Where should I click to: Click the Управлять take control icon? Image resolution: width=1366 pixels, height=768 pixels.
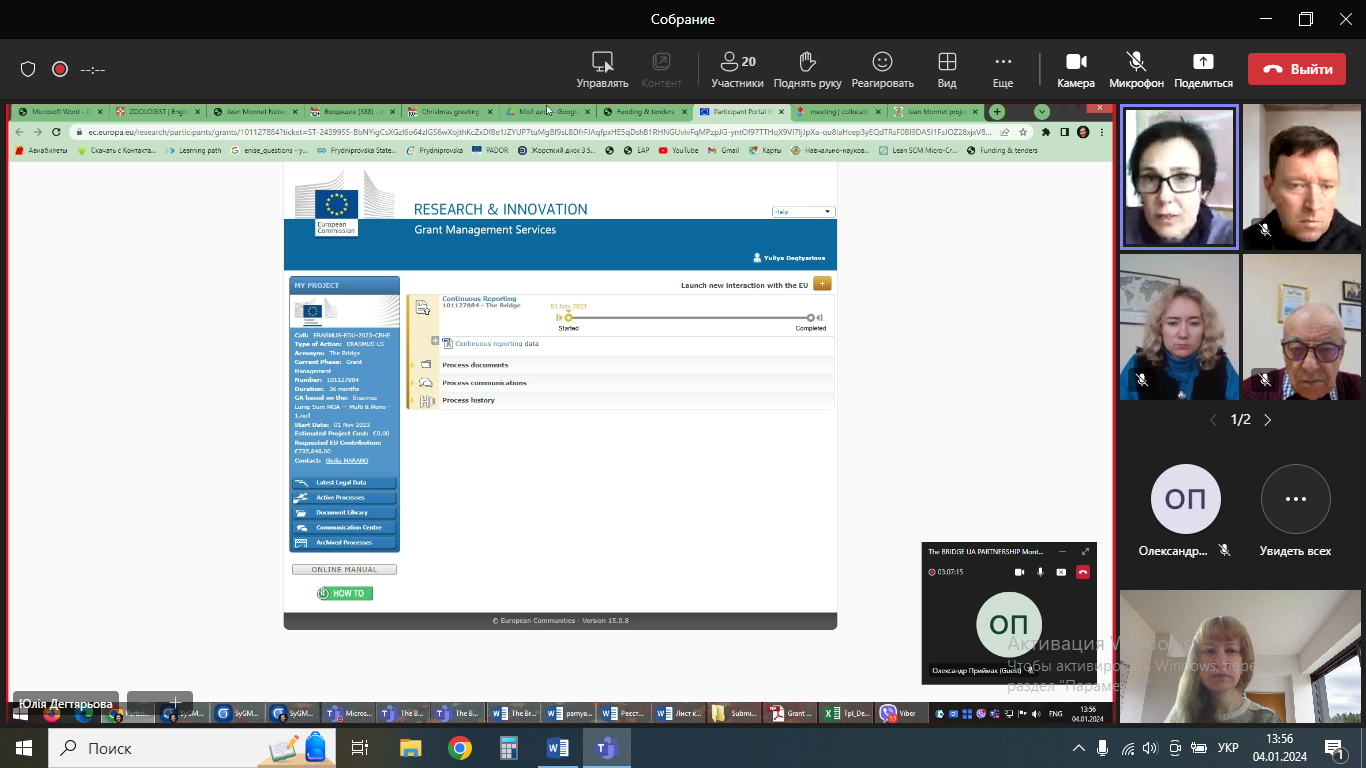(602, 62)
